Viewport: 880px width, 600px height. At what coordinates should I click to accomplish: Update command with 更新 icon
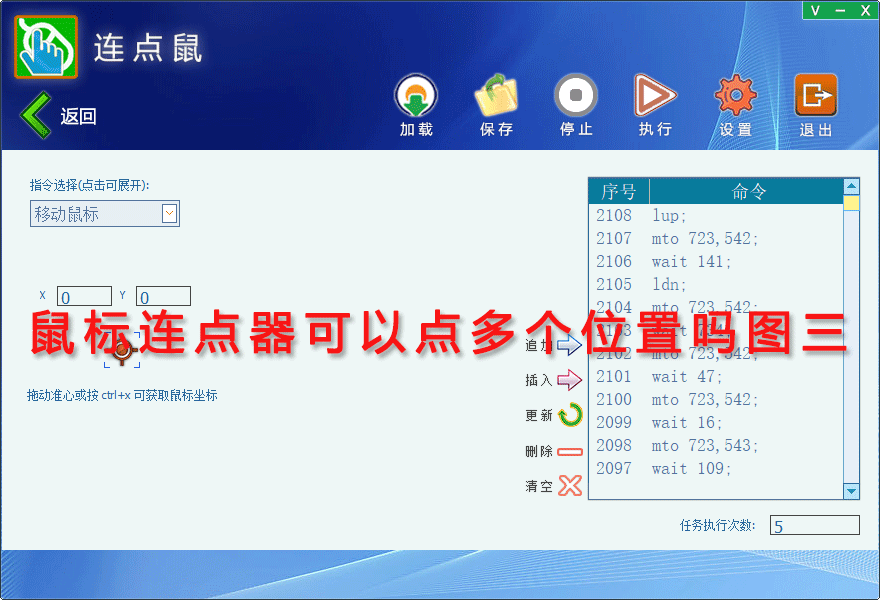[570, 415]
